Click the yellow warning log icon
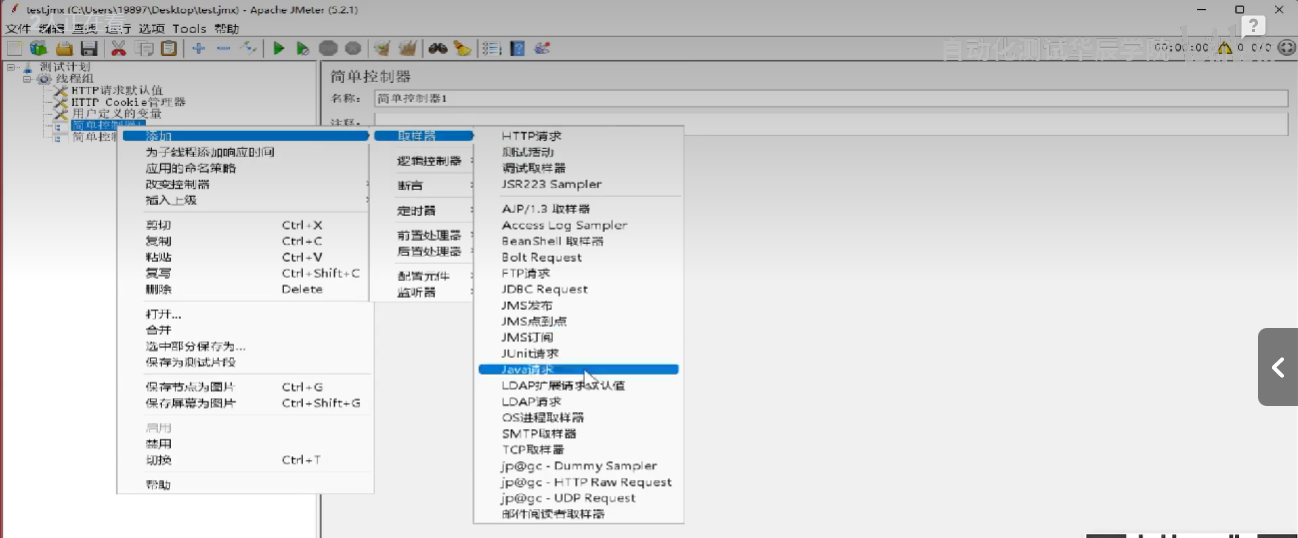Viewport: 1298px width, 538px height. coord(1224,47)
